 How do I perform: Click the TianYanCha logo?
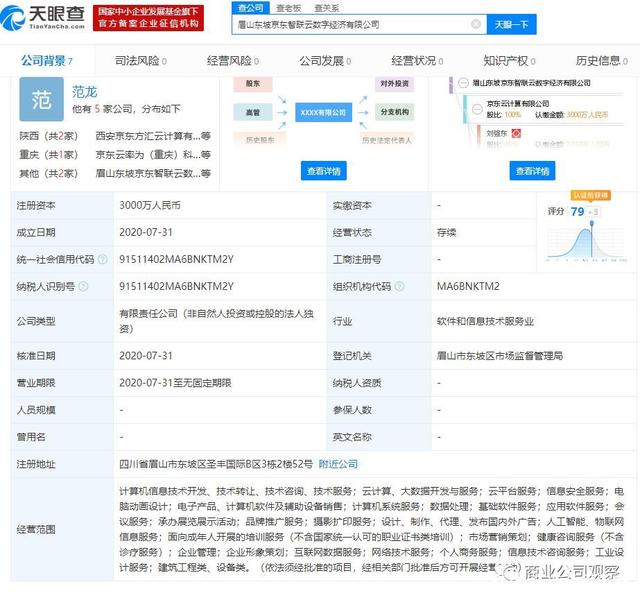[43, 18]
